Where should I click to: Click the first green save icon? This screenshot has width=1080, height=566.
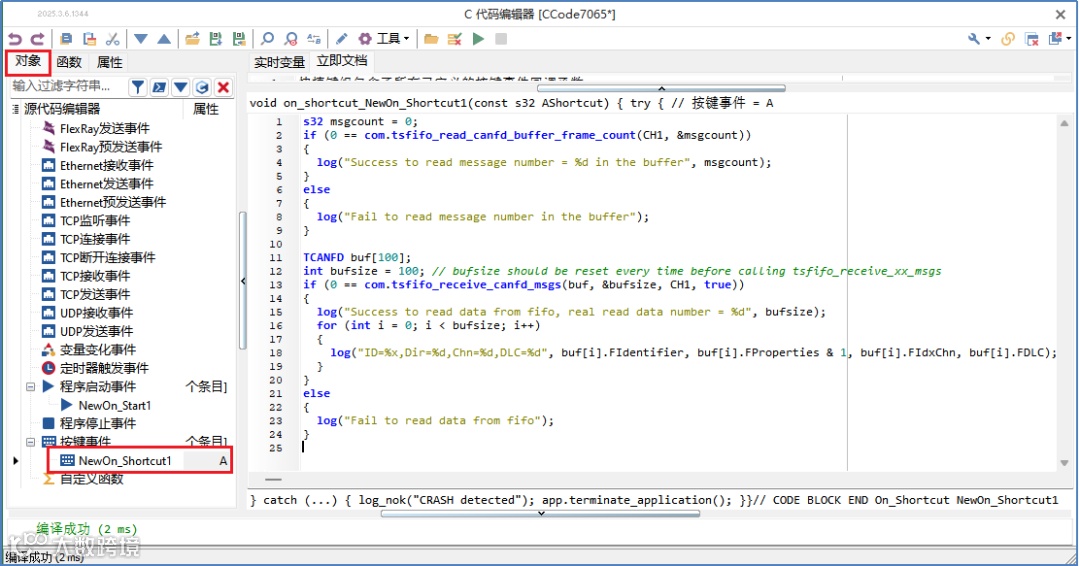(x=216, y=39)
